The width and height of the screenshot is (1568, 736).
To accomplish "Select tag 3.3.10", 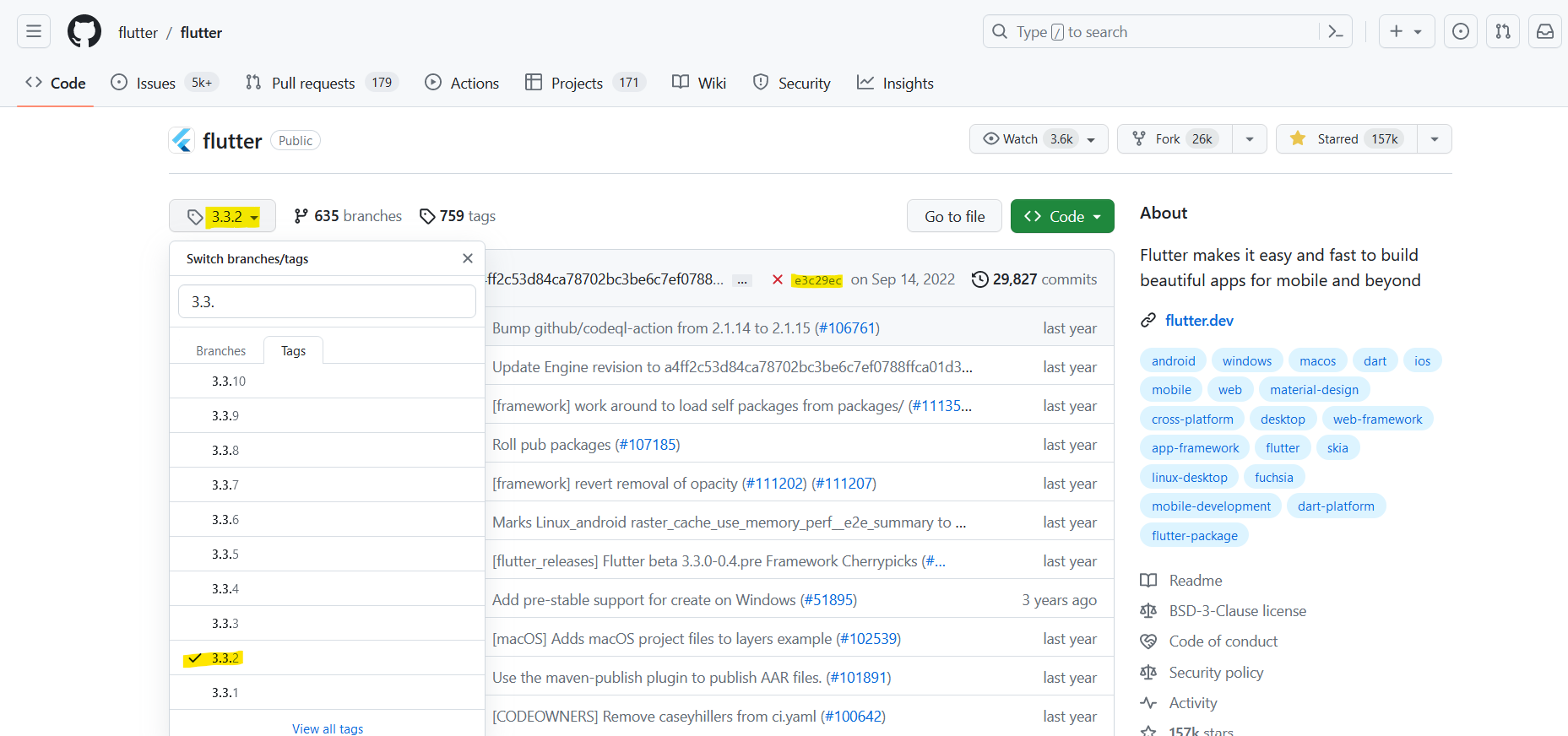I will (x=327, y=381).
